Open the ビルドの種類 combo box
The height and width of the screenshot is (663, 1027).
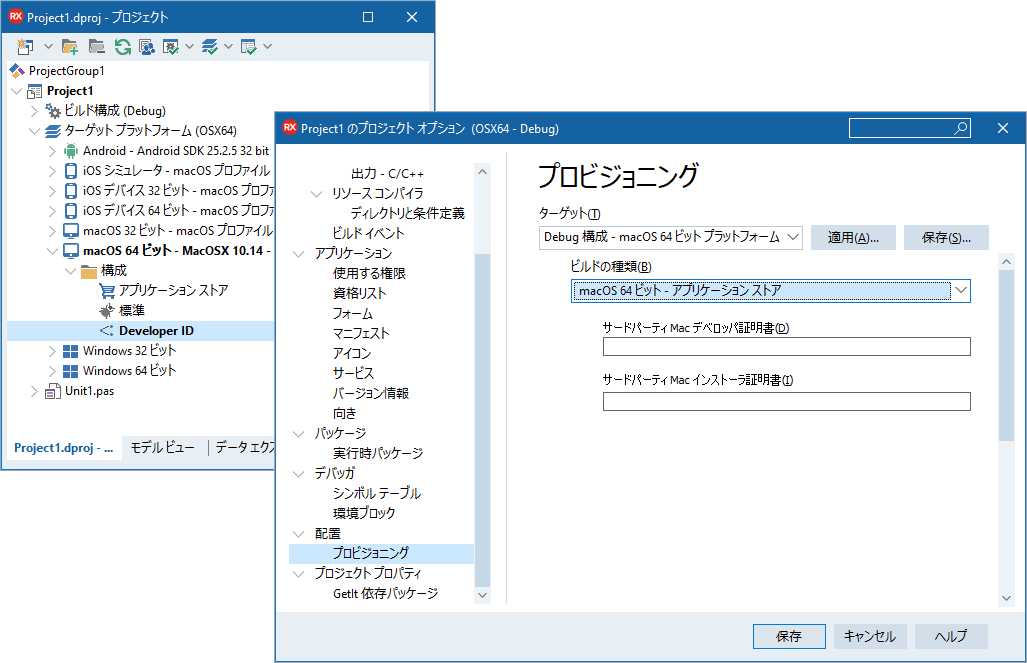771,290
